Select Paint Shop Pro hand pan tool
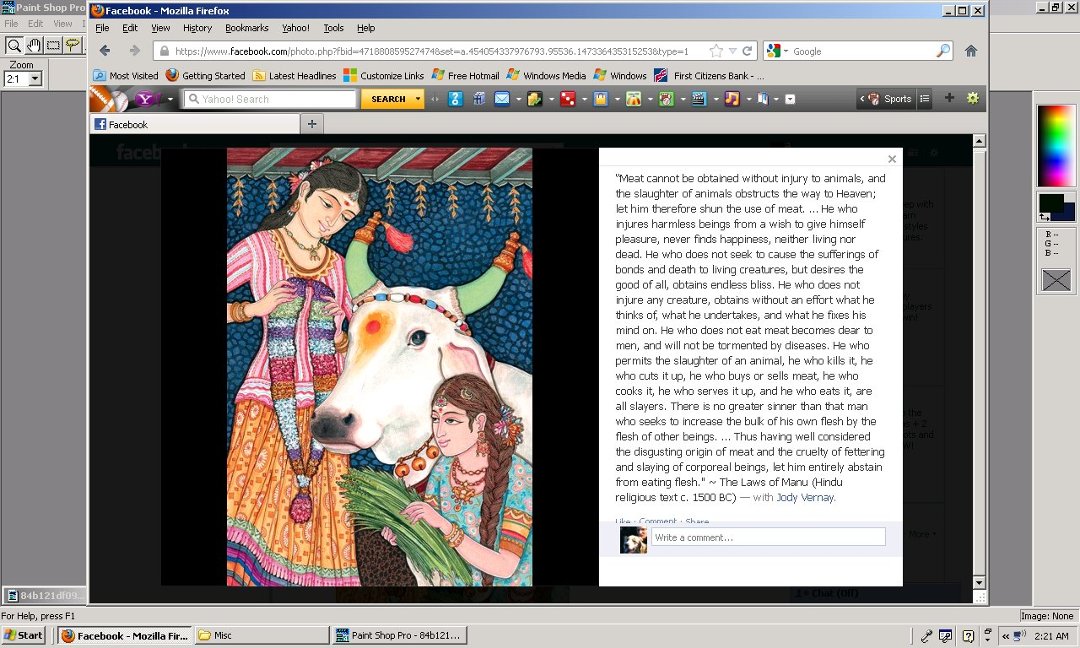This screenshot has width=1080, height=648. [33, 45]
